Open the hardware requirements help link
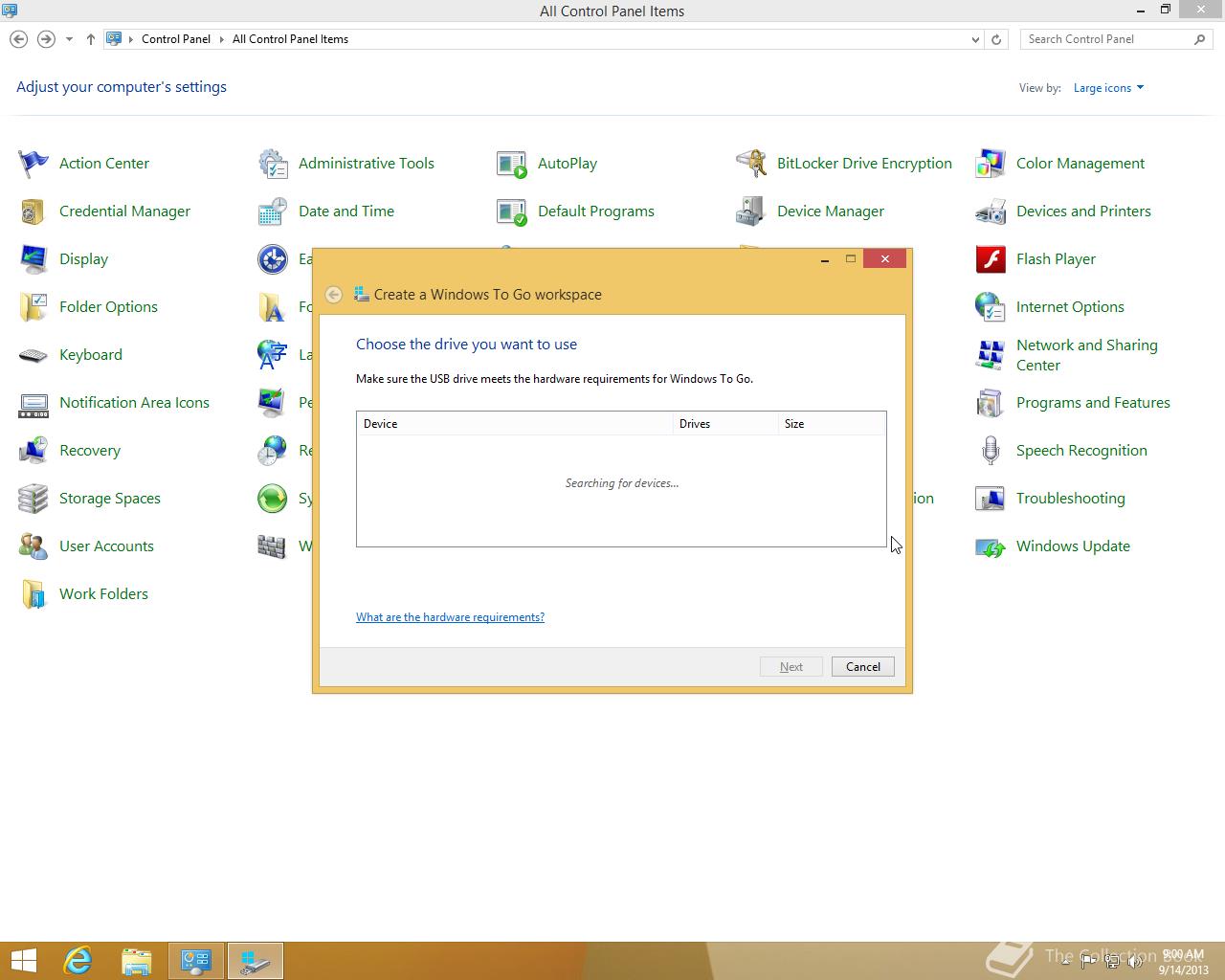The height and width of the screenshot is (980, 1225). pyautogui.click(x=450, y=617)
